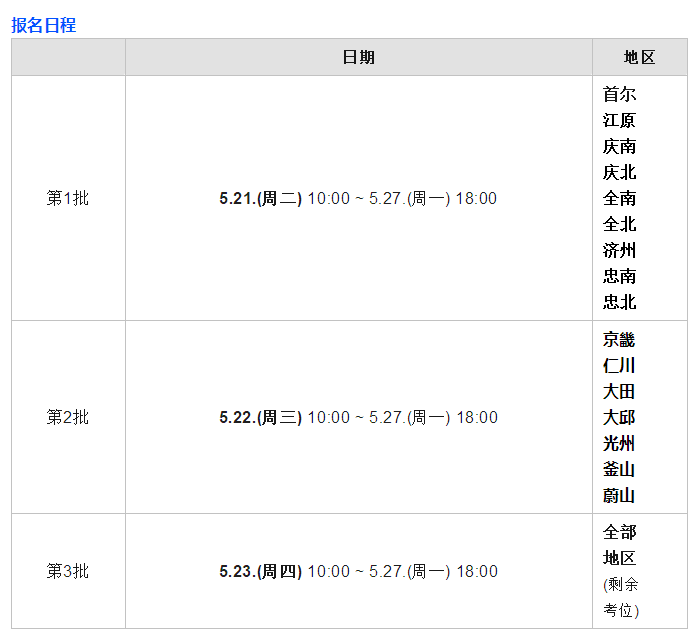Select the 日期 column header
This screenshot has height=640, width=699.
click(x=358, y=57)
